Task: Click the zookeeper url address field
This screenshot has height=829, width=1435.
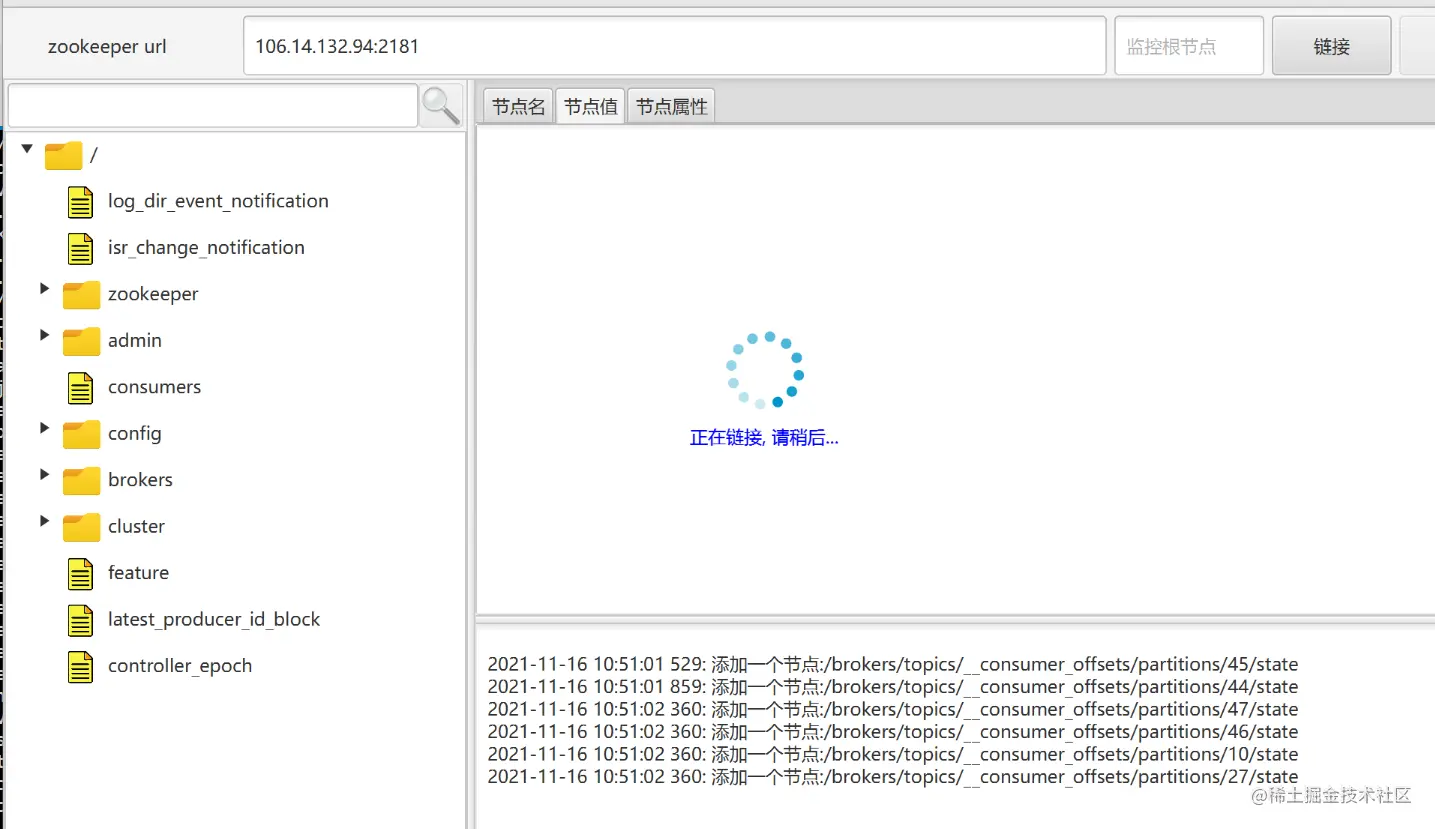Action: pos(675,46)
